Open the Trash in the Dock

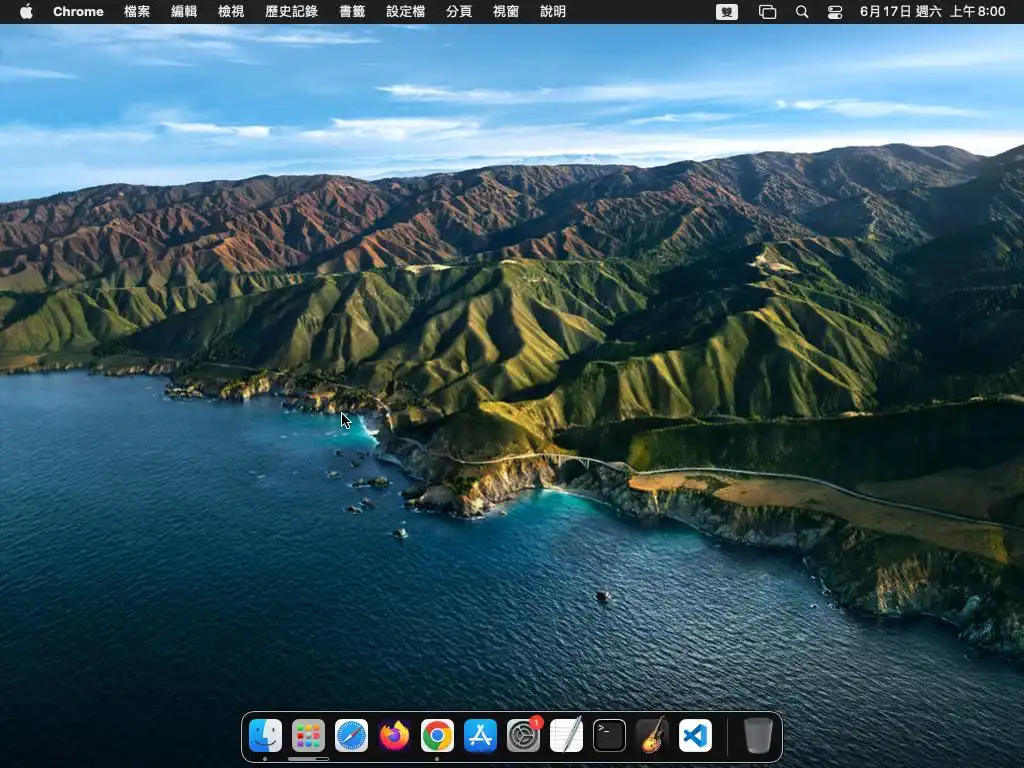click(x=758, y=735)
